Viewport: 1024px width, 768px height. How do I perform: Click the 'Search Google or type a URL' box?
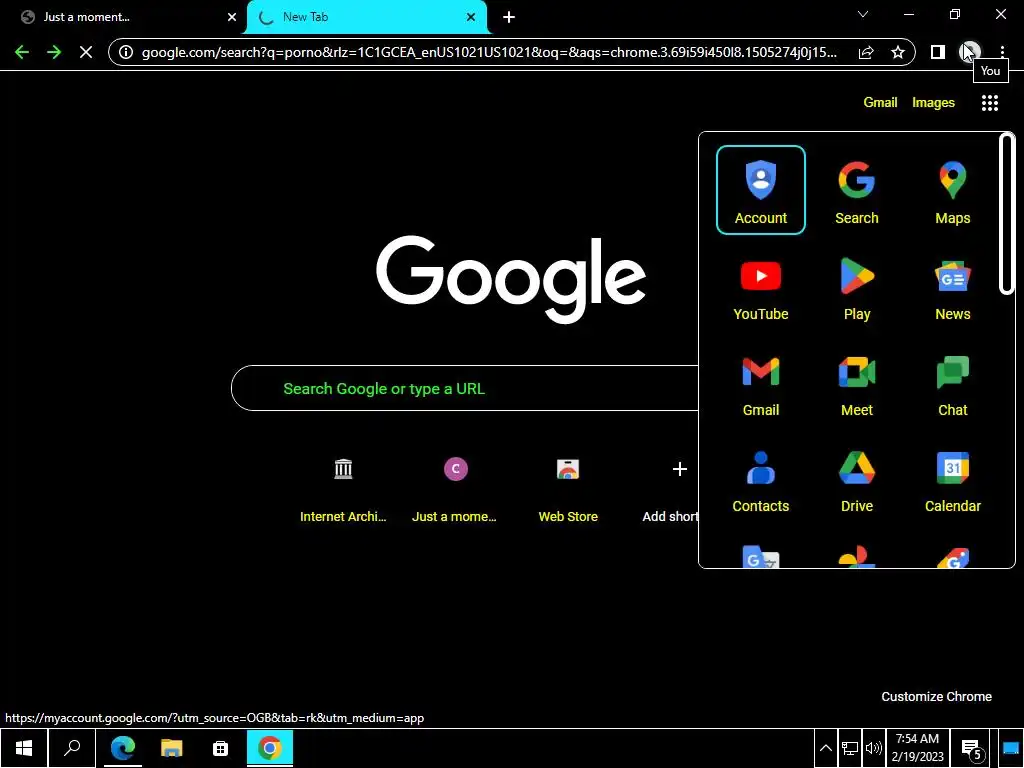(x=465, y=389)
